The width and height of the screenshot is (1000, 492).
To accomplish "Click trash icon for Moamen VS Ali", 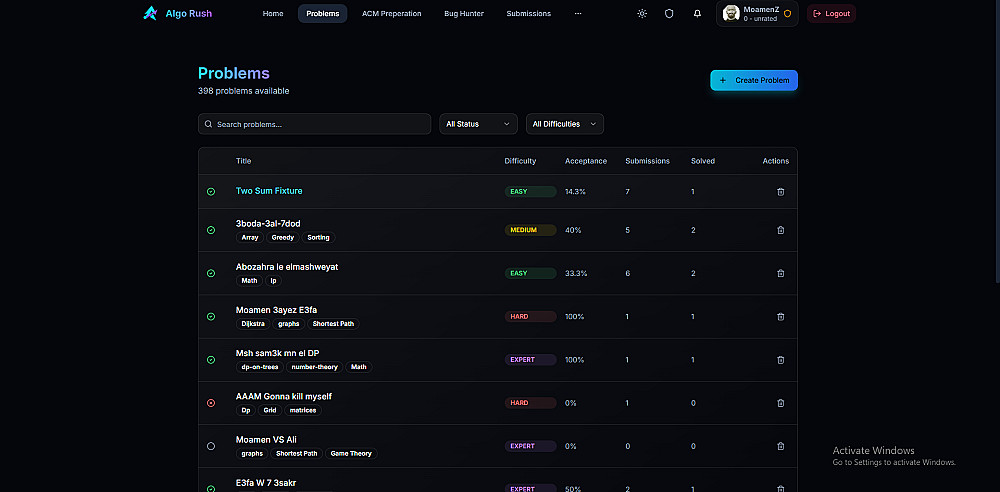I will click(781, 446).
